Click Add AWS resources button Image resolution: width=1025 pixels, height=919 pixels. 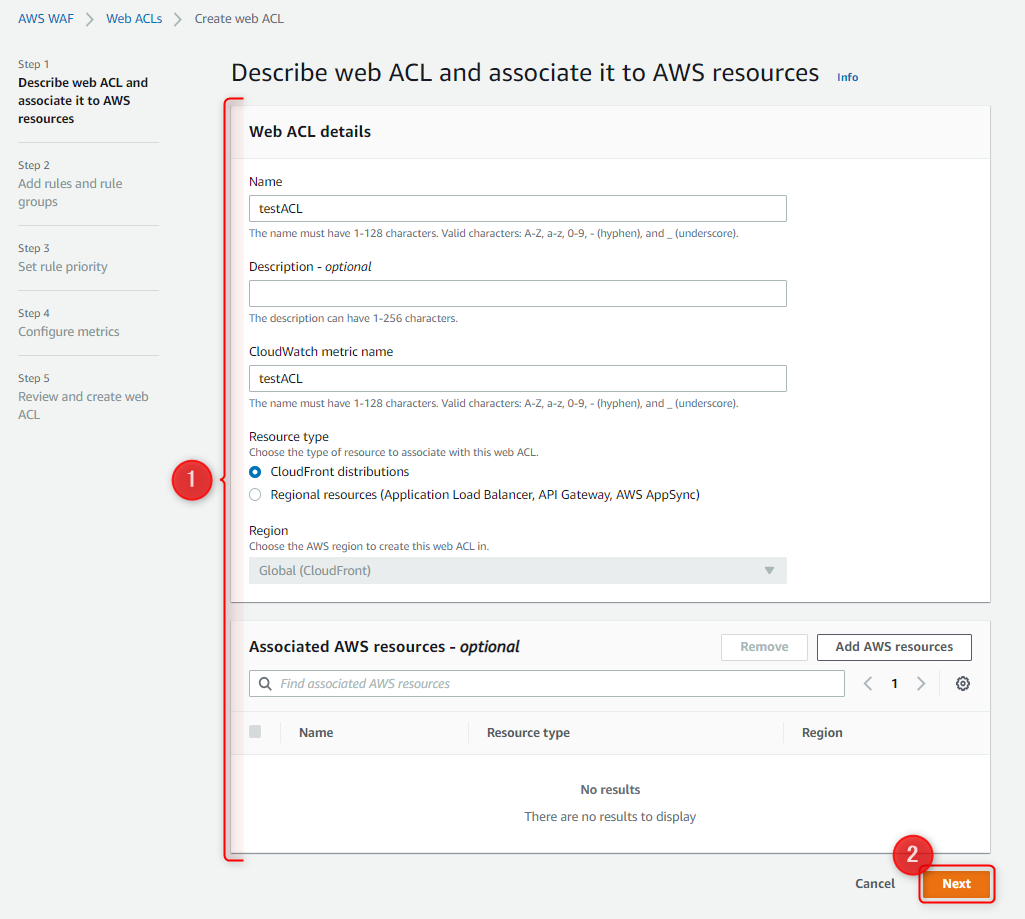[x=894, y=647]
